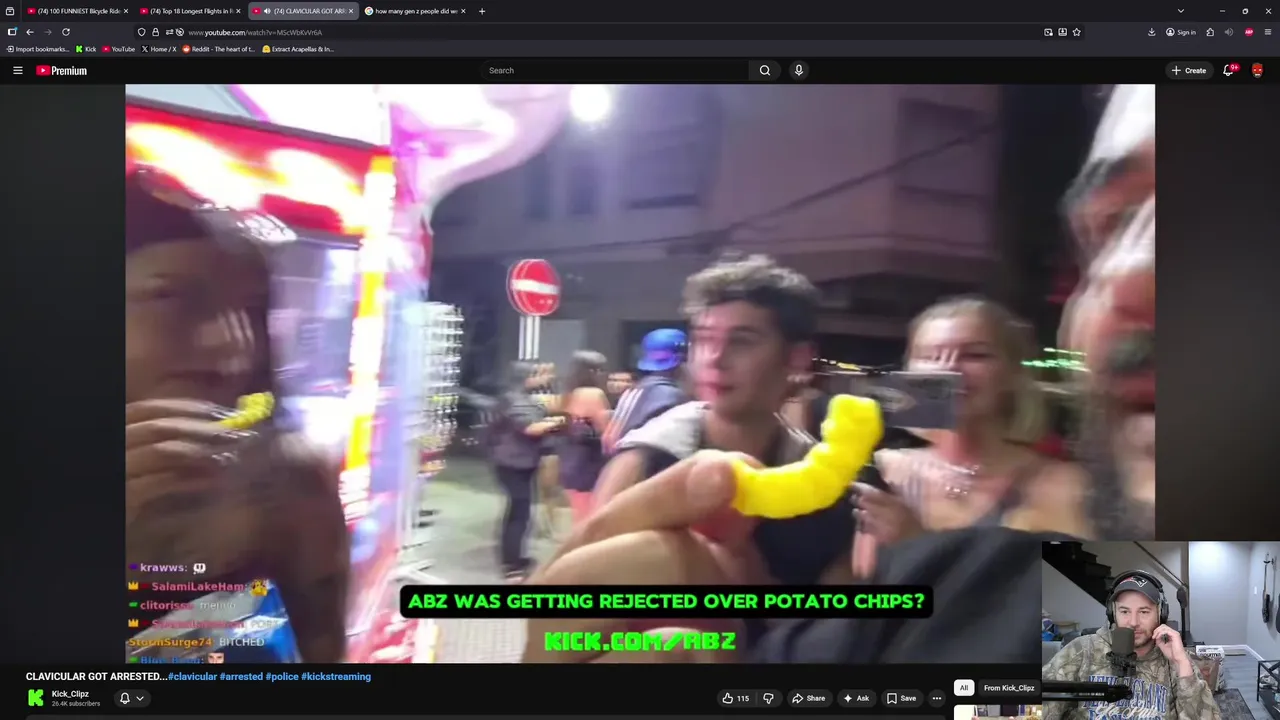Open Firefox View icon at tab bar start
Viewport: 1280px width, 720px height.
tap(10, 11)
